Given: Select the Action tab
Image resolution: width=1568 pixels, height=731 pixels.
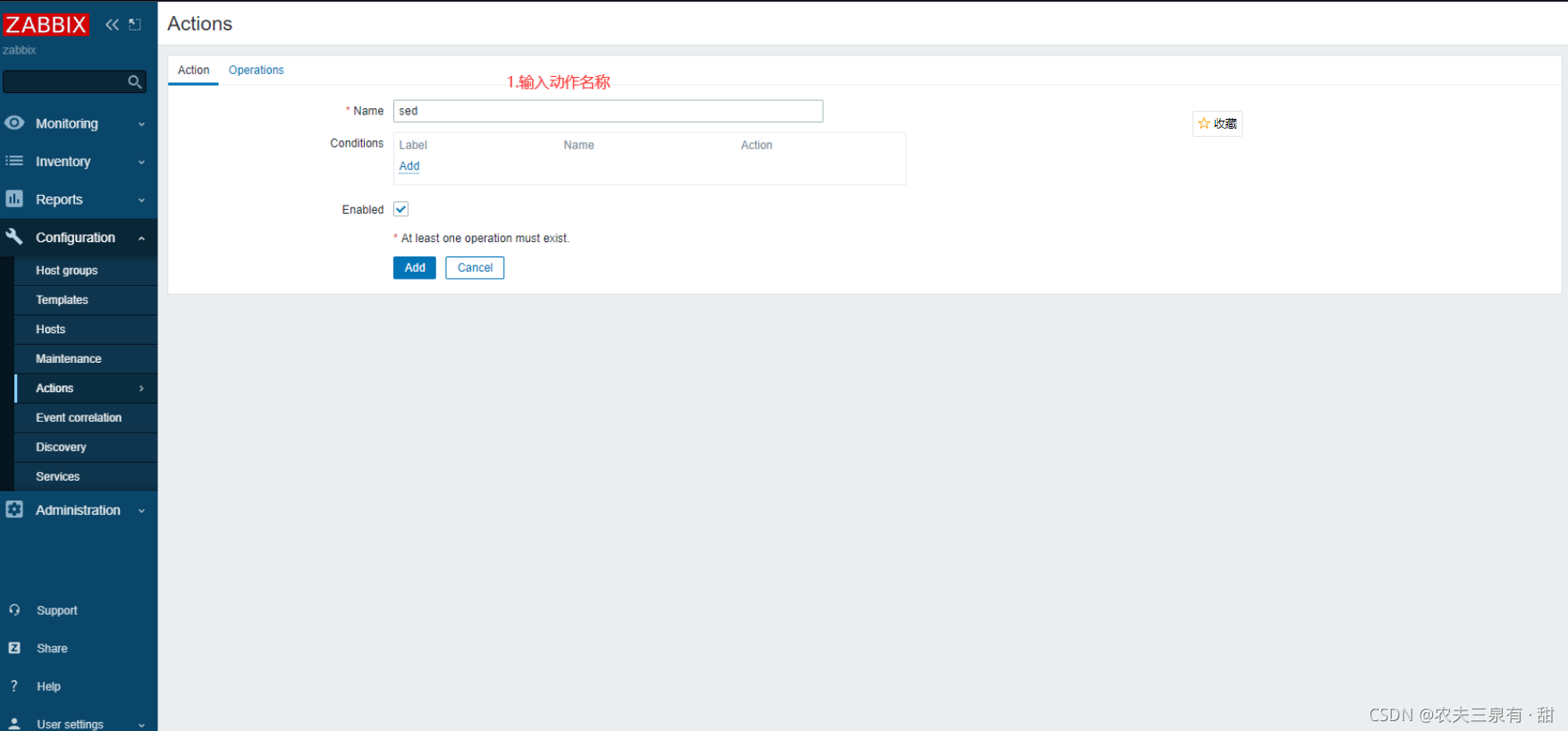Looking at the screenshot, I should (193, 70).
